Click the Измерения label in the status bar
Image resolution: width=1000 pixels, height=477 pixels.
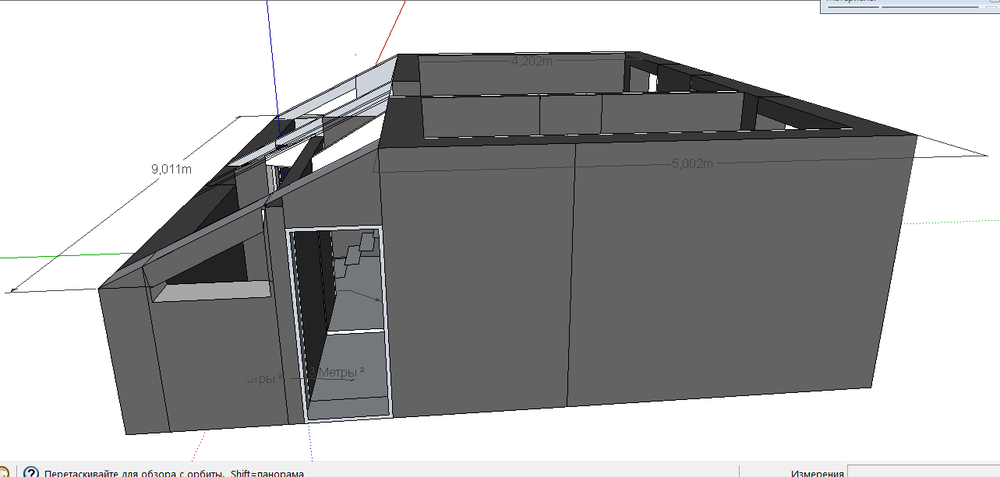[x=818, y=474]
